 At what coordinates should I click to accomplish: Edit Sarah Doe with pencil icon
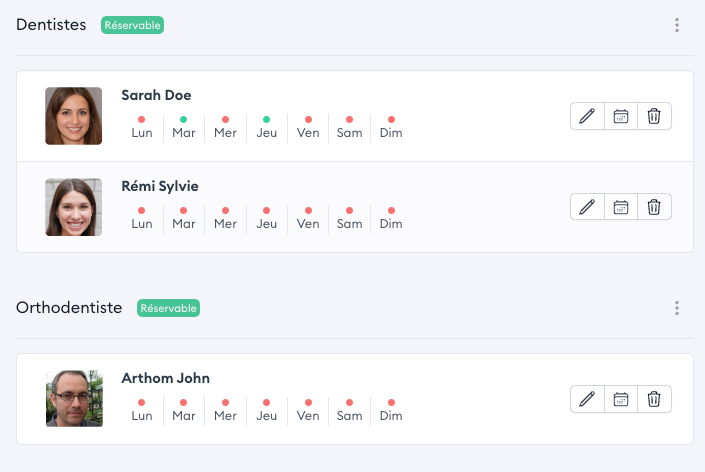point(587,116)
